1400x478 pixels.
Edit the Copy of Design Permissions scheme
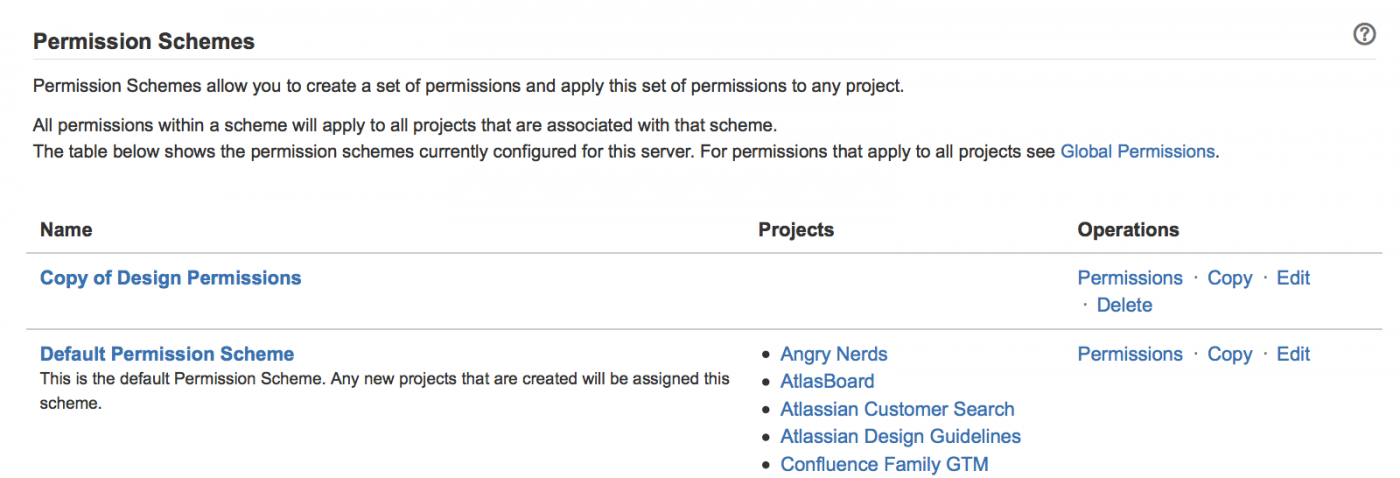click(1293, 278)
